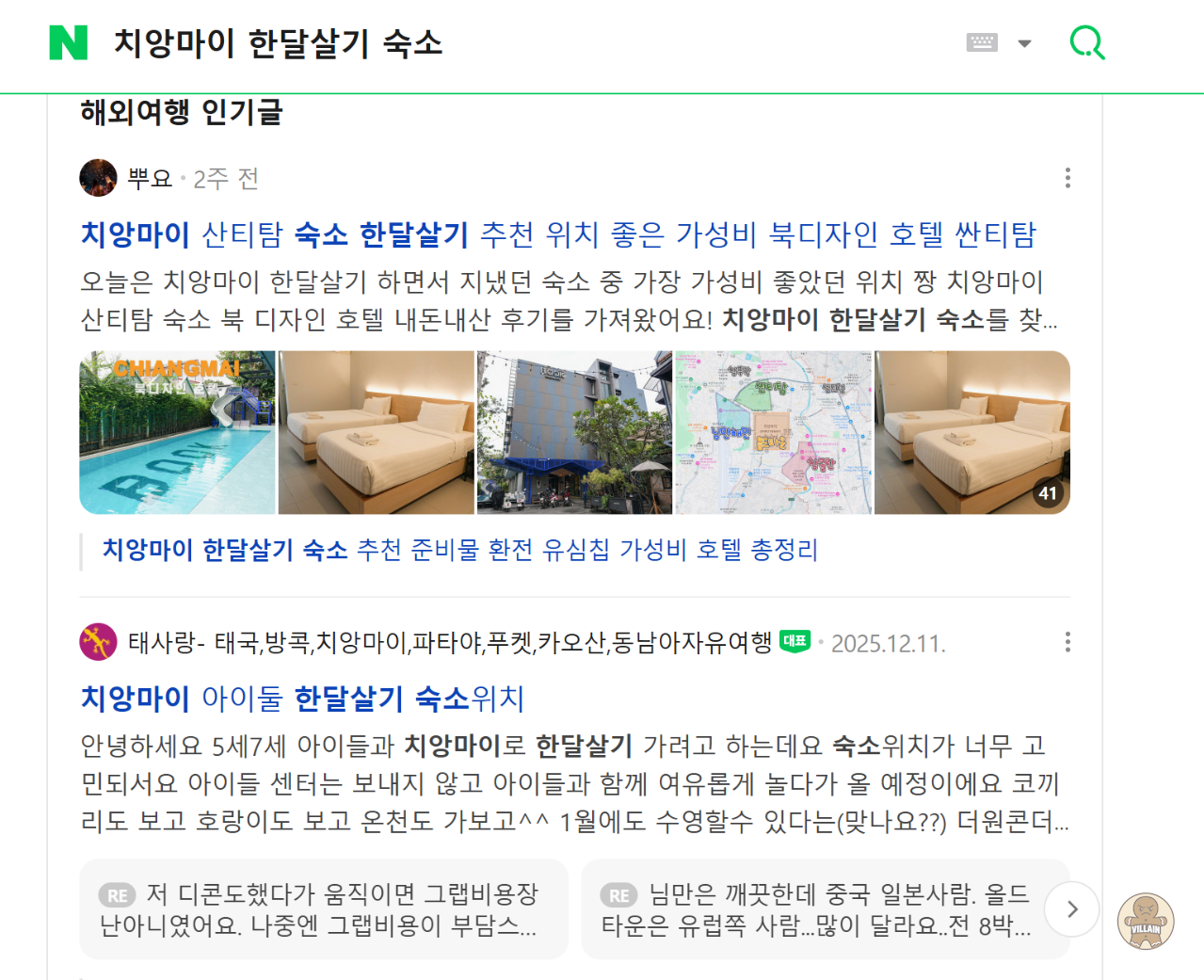Click 태사랑 cafe profile avatar

point(98,642)
